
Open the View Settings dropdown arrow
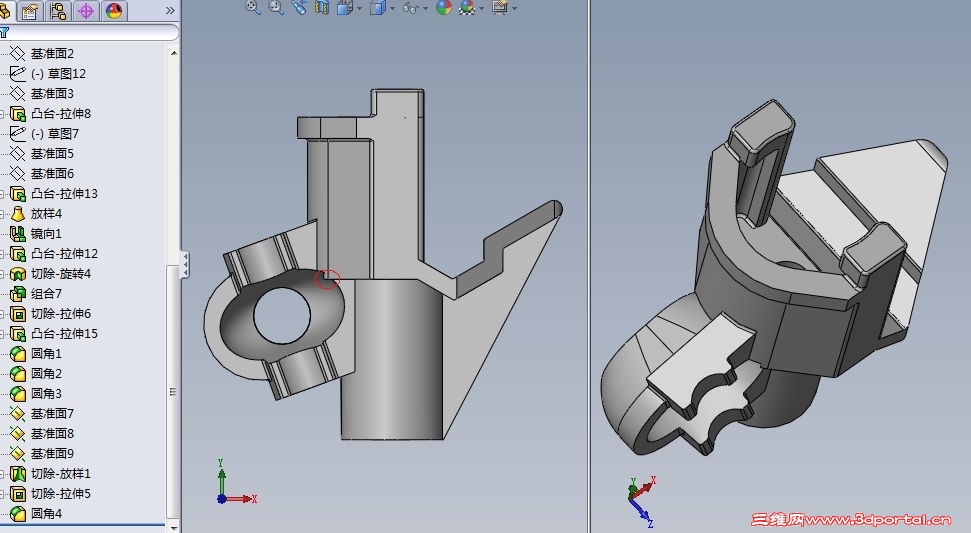coord(515,8)
